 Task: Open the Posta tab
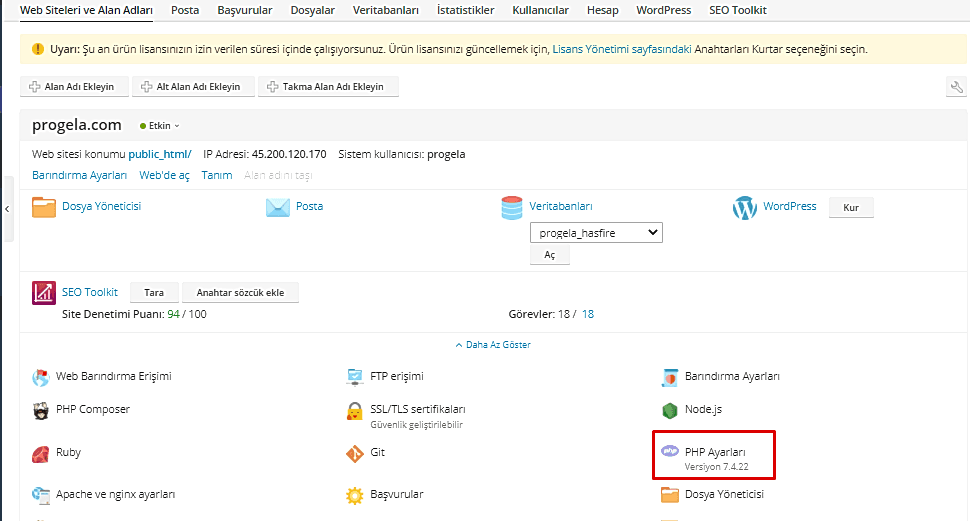click(x=185, y=10)
